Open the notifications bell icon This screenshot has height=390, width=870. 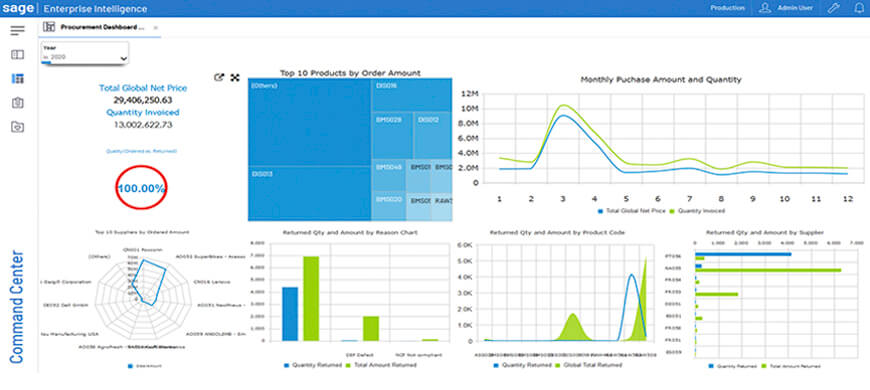[x=859, y=8]
